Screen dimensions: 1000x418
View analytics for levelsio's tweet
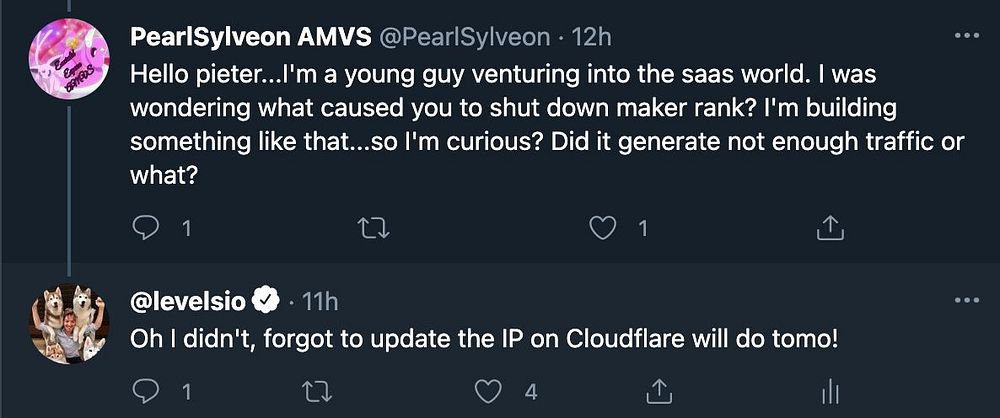(x=828, y=390)
